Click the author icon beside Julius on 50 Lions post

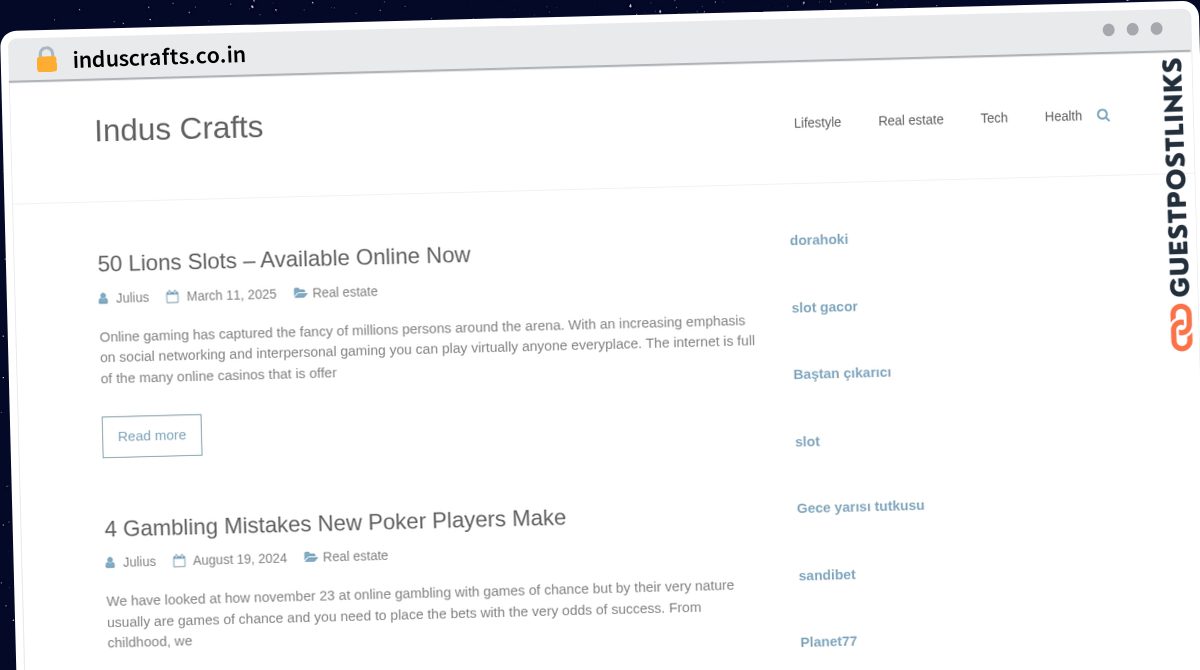click(x=104, y=297)
